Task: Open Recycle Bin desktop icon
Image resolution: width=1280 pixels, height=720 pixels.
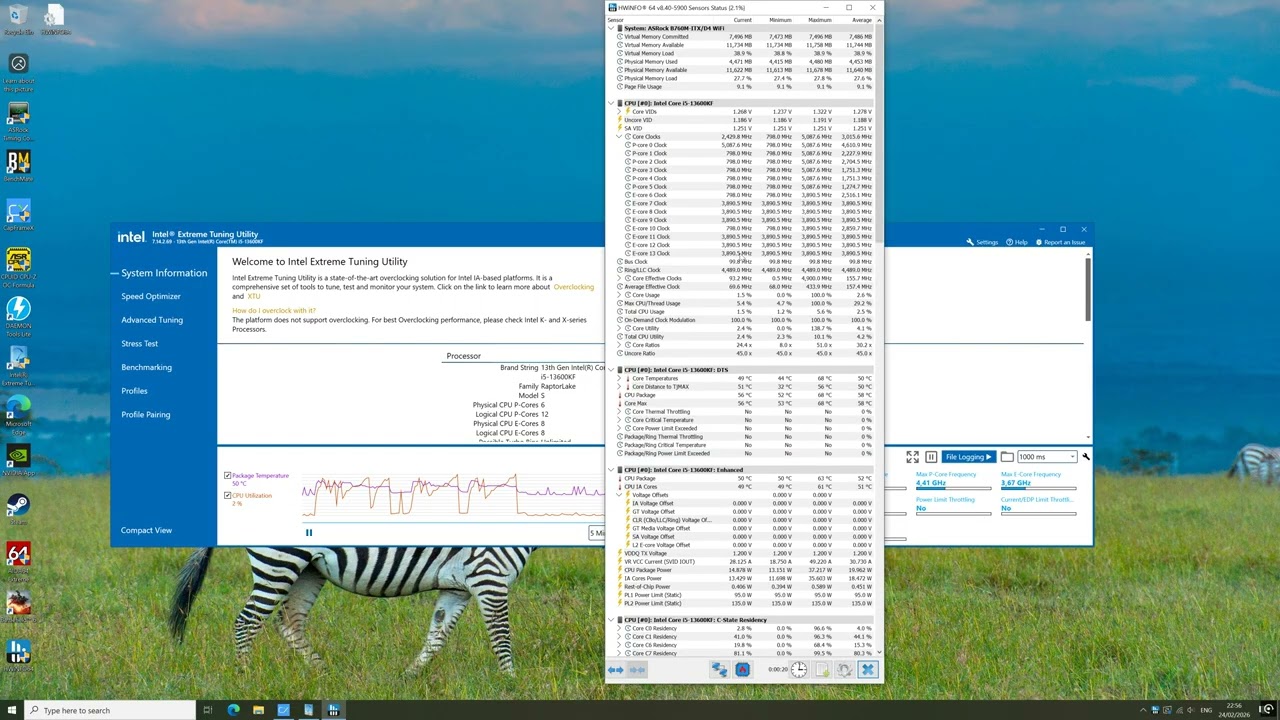Action: click(x=17, y=20)
